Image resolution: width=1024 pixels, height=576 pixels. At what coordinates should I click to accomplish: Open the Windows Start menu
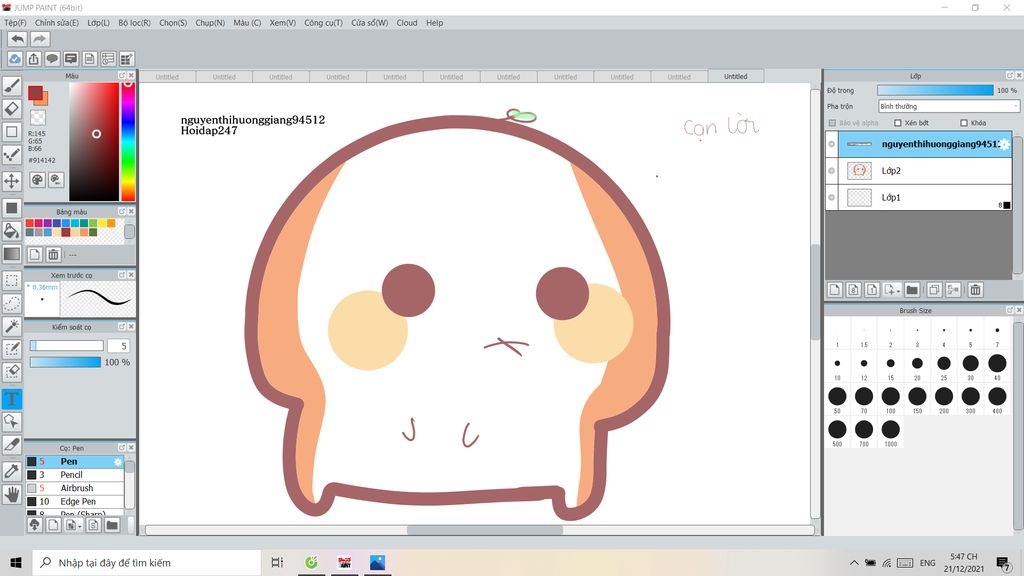[x=16, y=562]
